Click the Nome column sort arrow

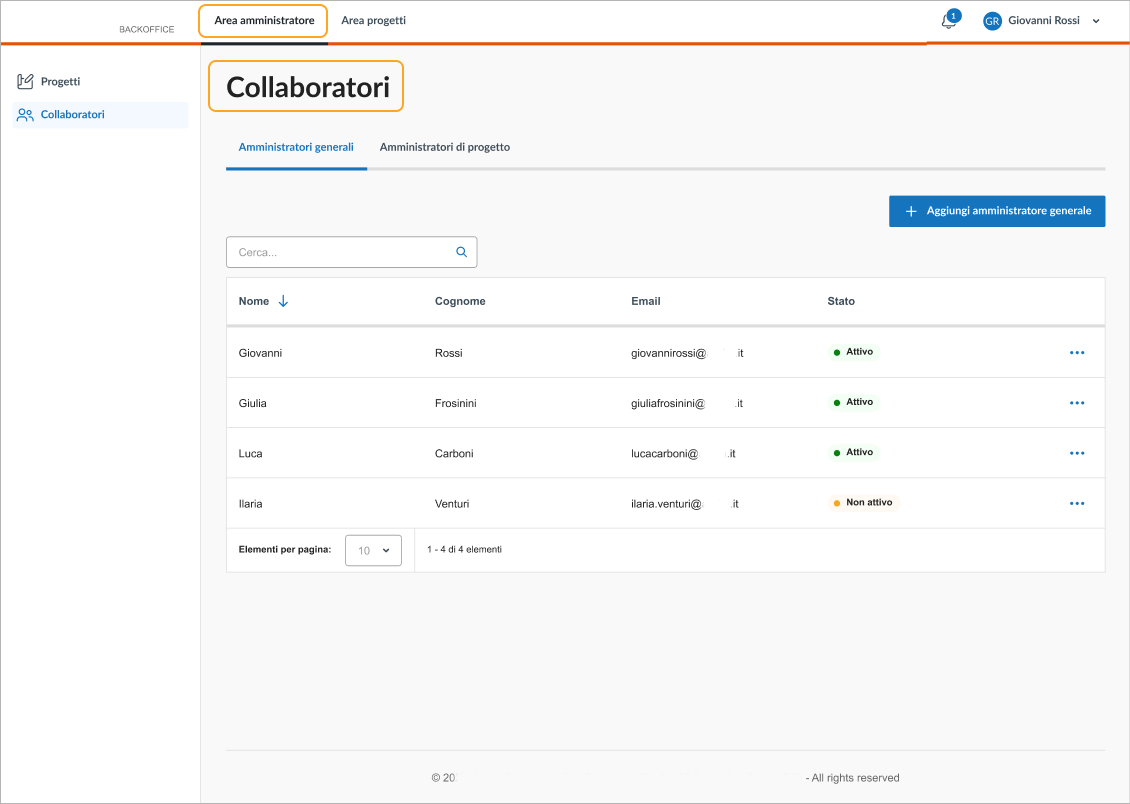click(x=283, y=301)
